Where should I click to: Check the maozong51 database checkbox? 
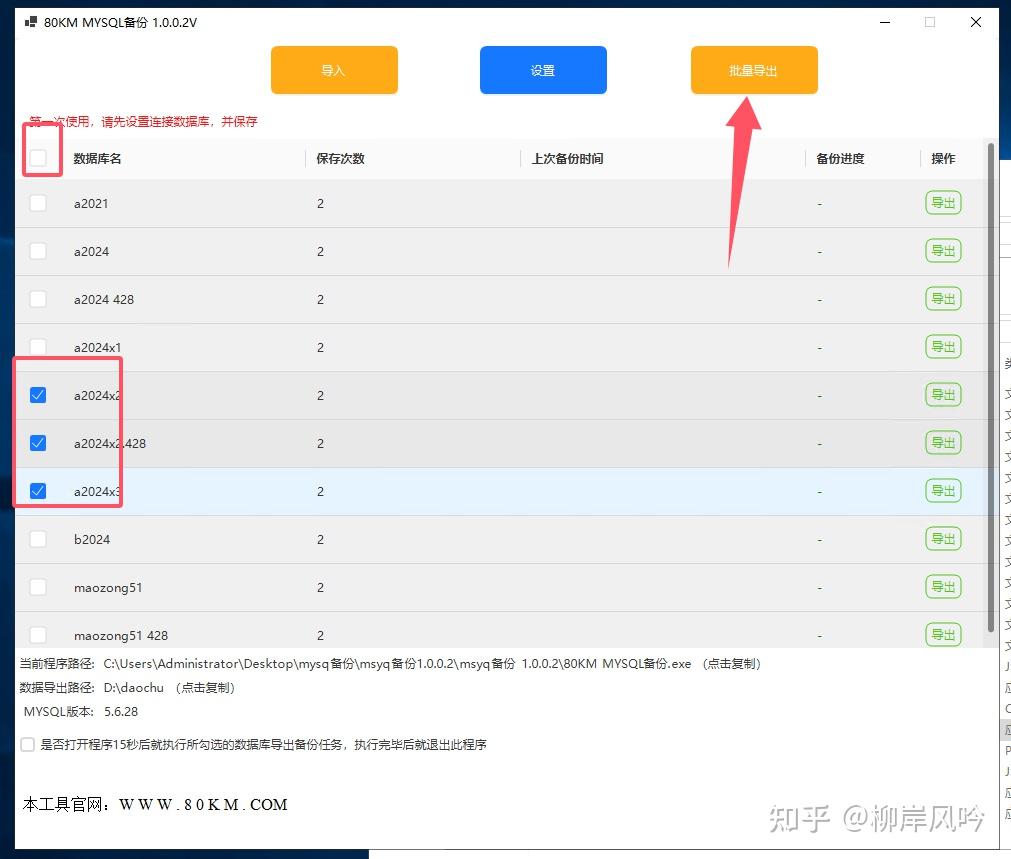37,587
